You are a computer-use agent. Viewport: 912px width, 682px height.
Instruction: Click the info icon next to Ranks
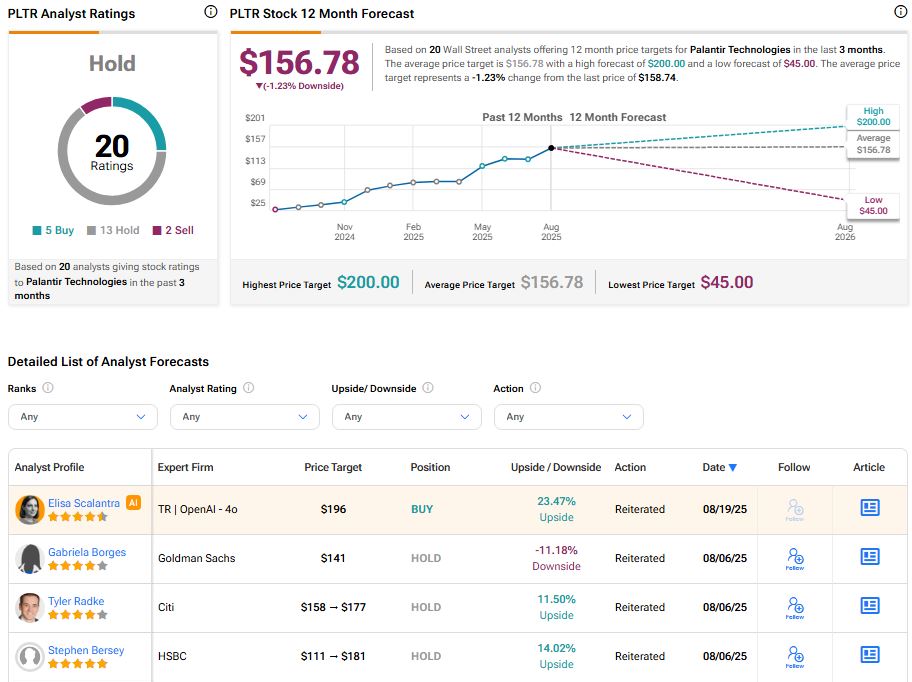[48, 387]
